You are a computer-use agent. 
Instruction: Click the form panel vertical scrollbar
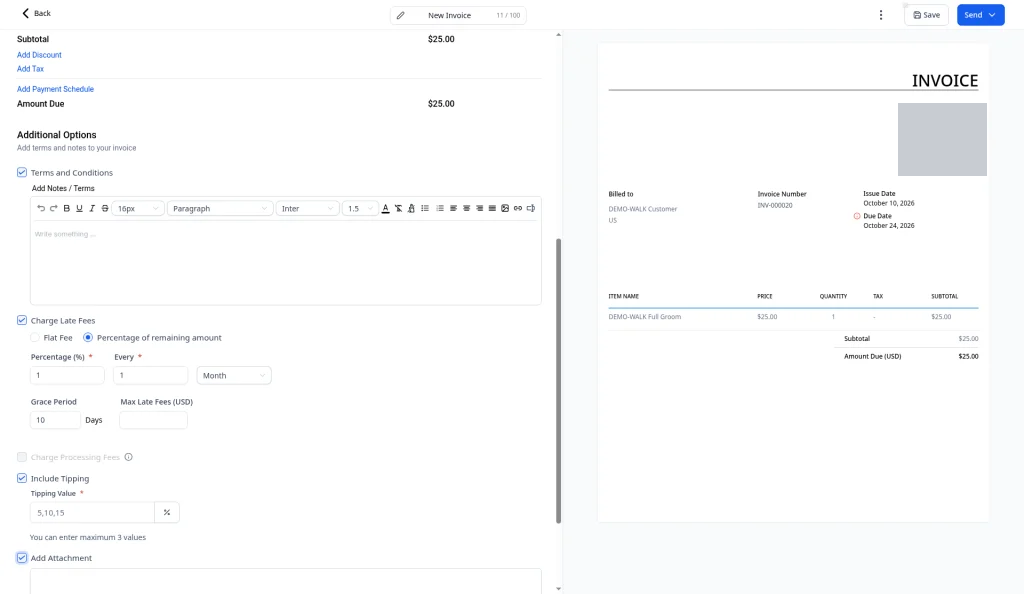[558, 381]
